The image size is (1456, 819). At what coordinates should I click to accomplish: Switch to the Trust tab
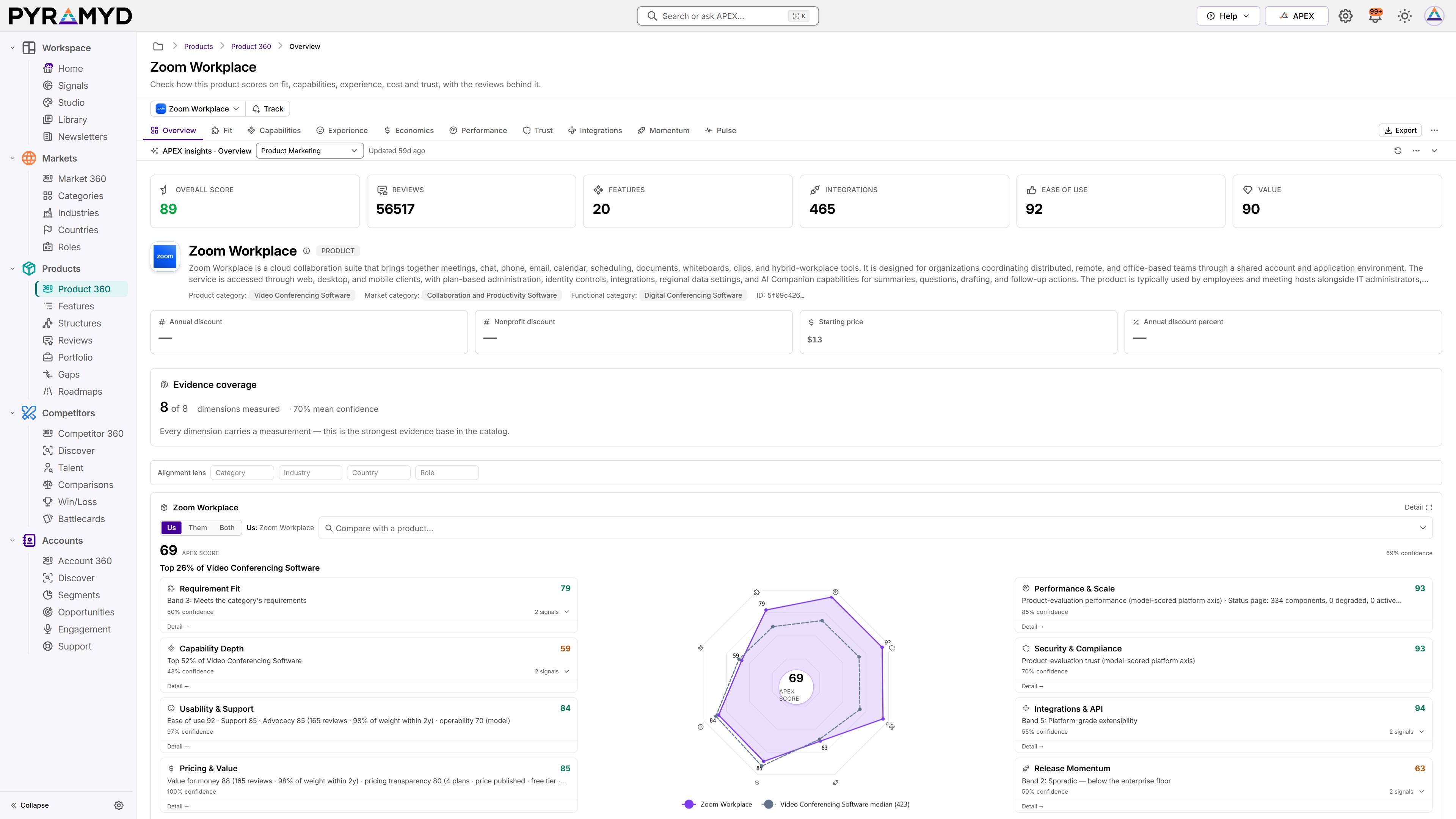(538, 130)
